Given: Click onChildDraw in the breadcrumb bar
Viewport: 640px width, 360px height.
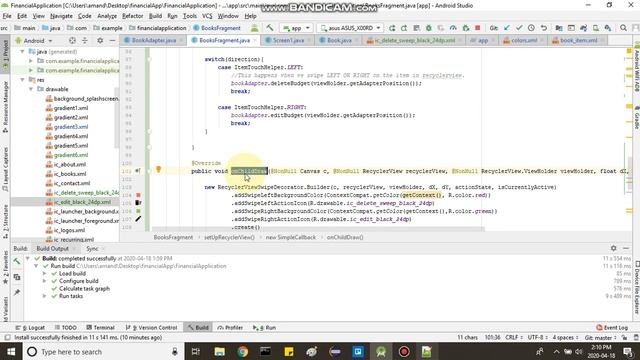Looking at the screenshot, I should coord(345,237).
